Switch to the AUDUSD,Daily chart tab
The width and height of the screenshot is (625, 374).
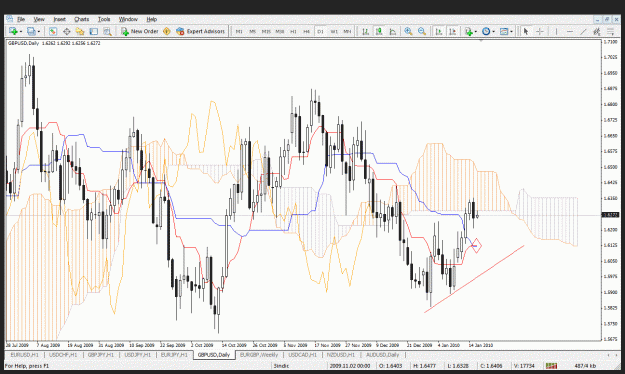[x=382, y=355]
